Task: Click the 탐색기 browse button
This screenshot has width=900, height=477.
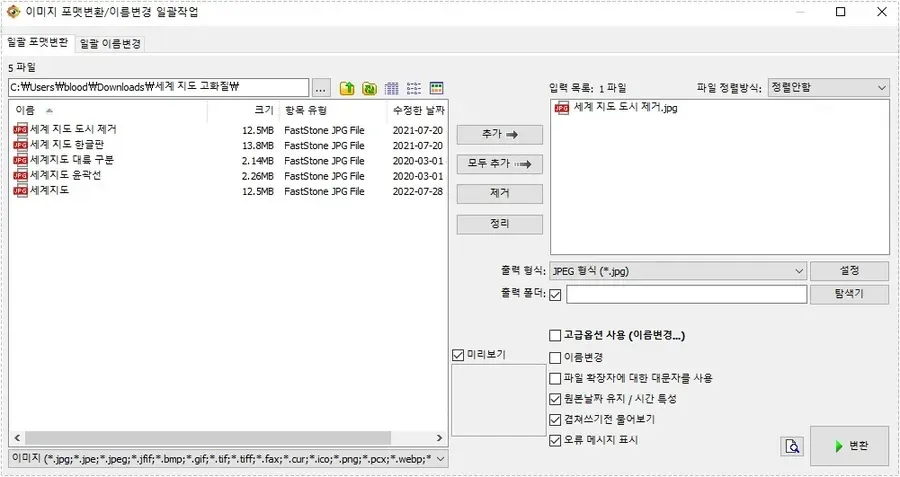Action: [x=849, y=294]
